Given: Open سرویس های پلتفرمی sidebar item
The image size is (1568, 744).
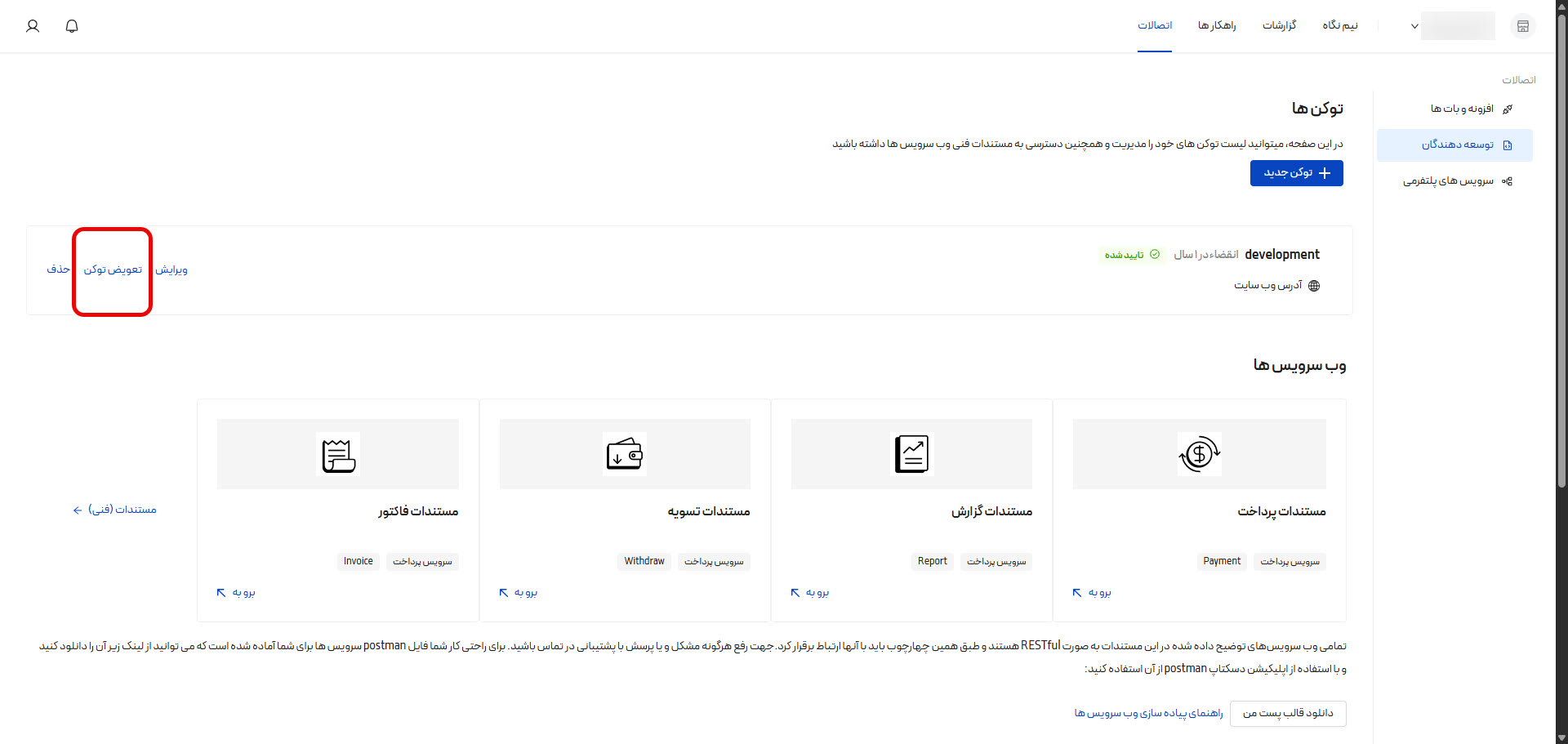Looking at the screenshot, I should click(x=1454, y=180).
